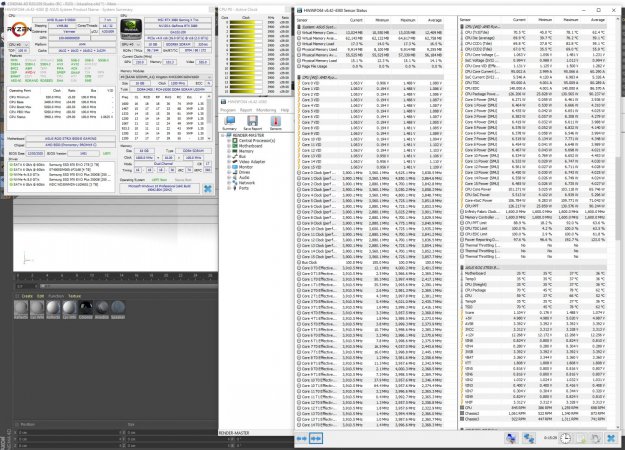Click the Motherboard temperature row
The height and width of the screenshot is (450, 625).
(534, 273)
